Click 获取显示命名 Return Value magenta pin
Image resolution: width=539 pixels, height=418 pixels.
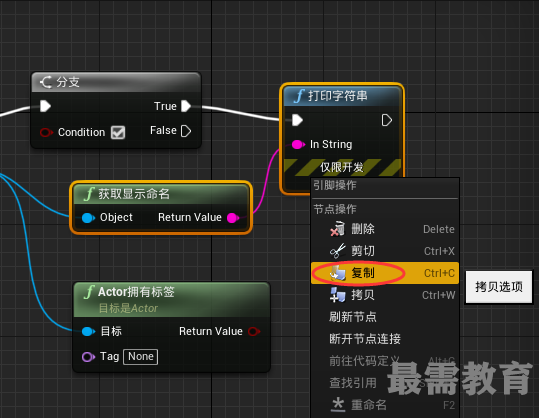click(233, 218)
